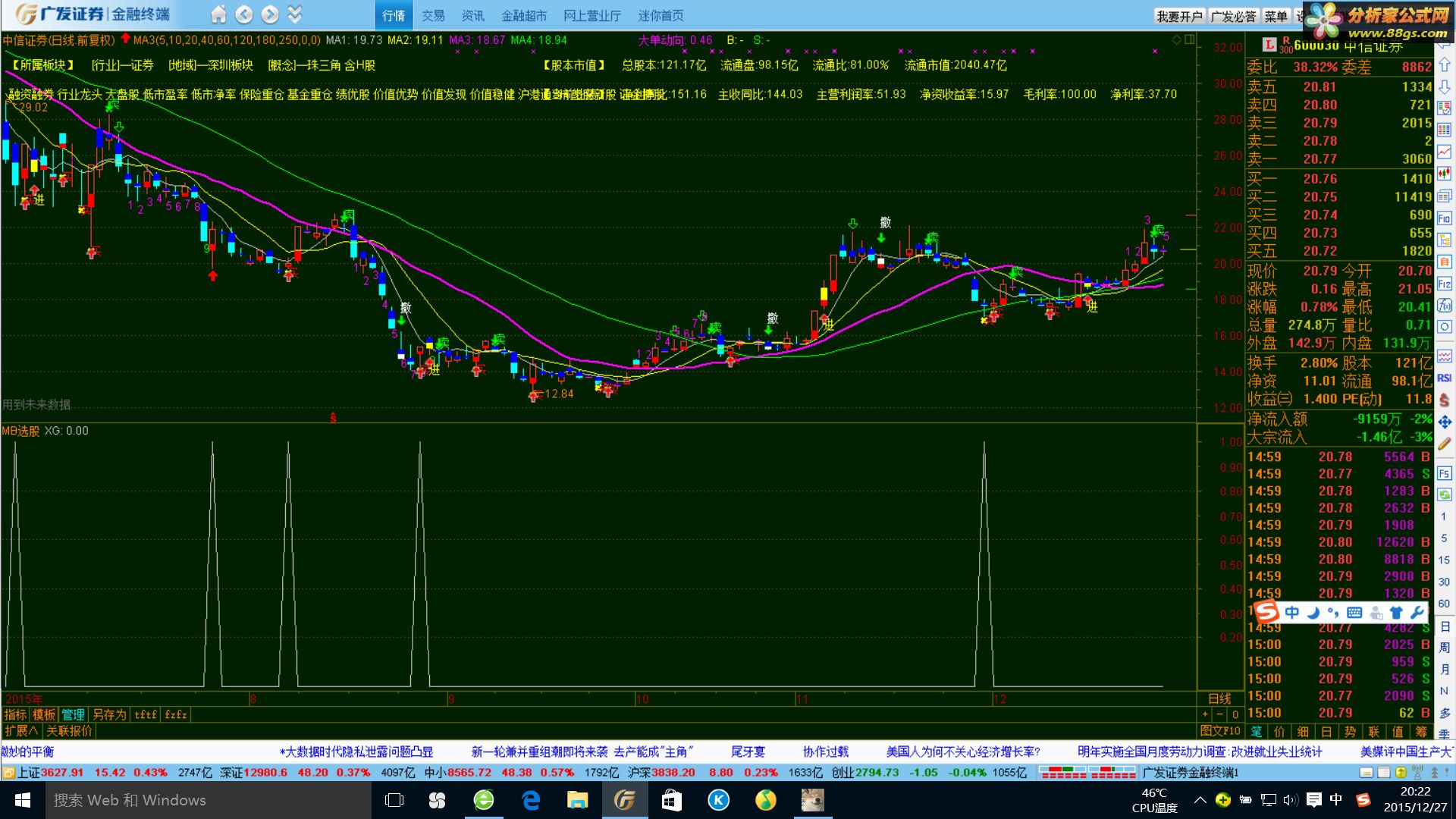Open the 资讯 tab
Screen dimensions: 1456x819
pyautogui.click(x=472, y=15)
